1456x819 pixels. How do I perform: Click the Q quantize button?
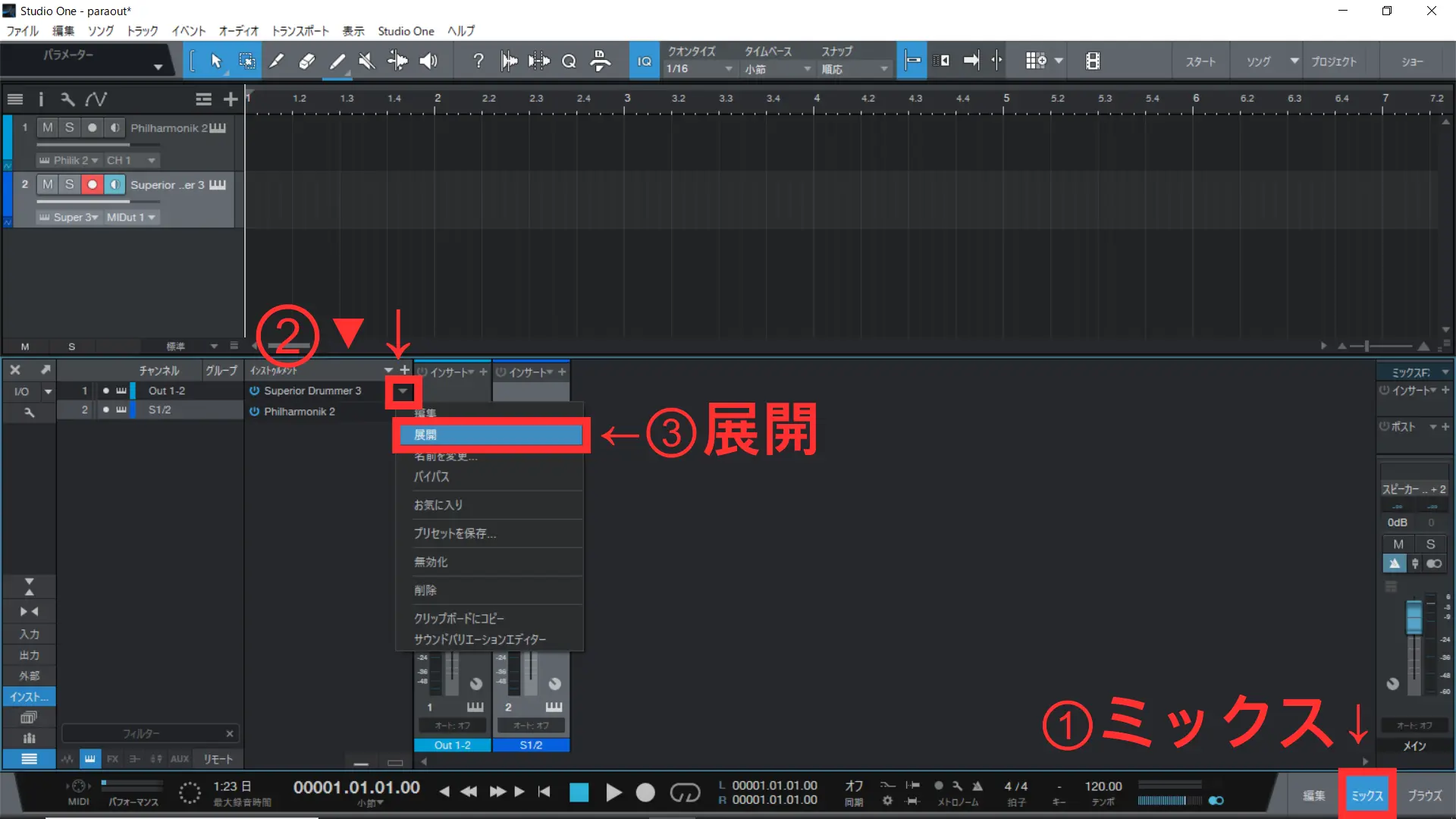[569, 61]
